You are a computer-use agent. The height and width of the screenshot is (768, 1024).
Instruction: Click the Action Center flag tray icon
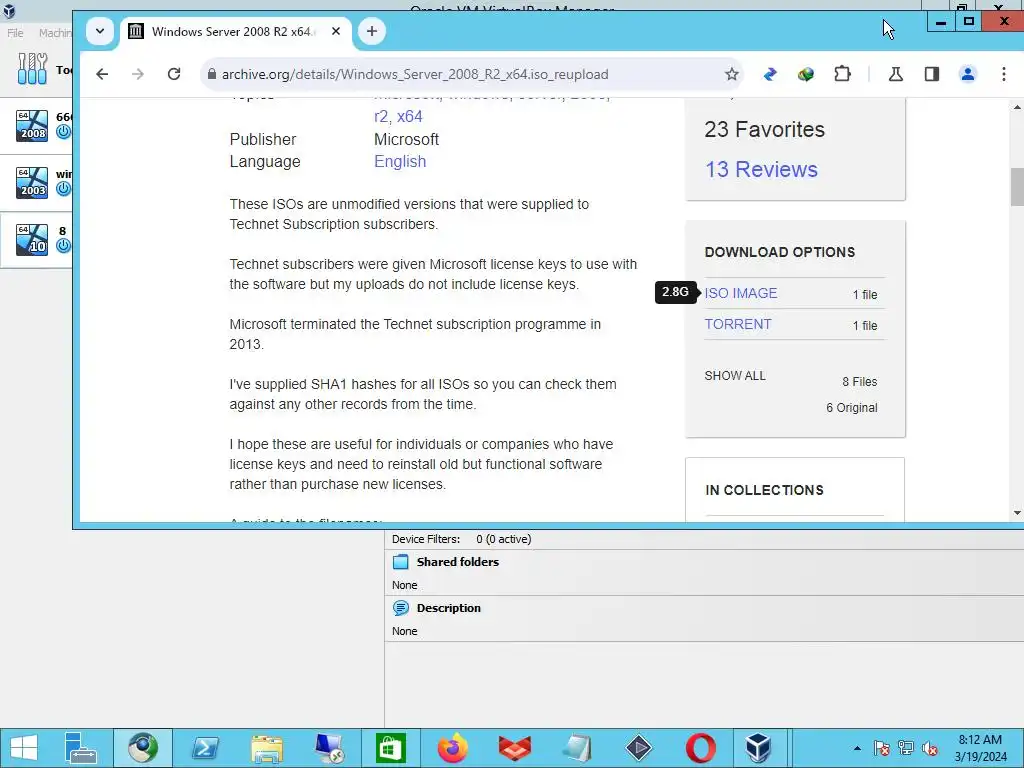pos(881,748)
